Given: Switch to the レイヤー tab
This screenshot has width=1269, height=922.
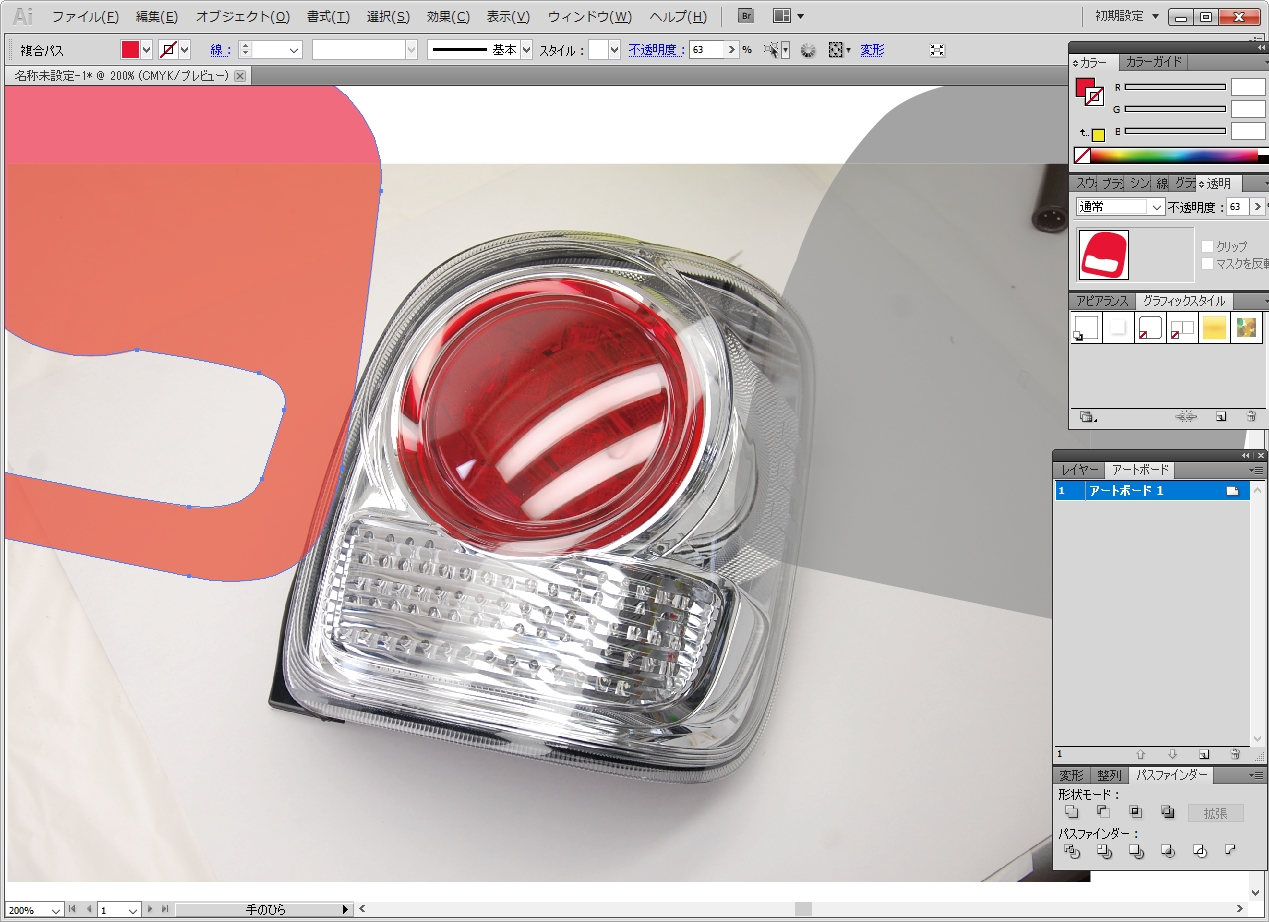Looking at the screenshot, I should pyautogui.click(x=1080, y=470).
